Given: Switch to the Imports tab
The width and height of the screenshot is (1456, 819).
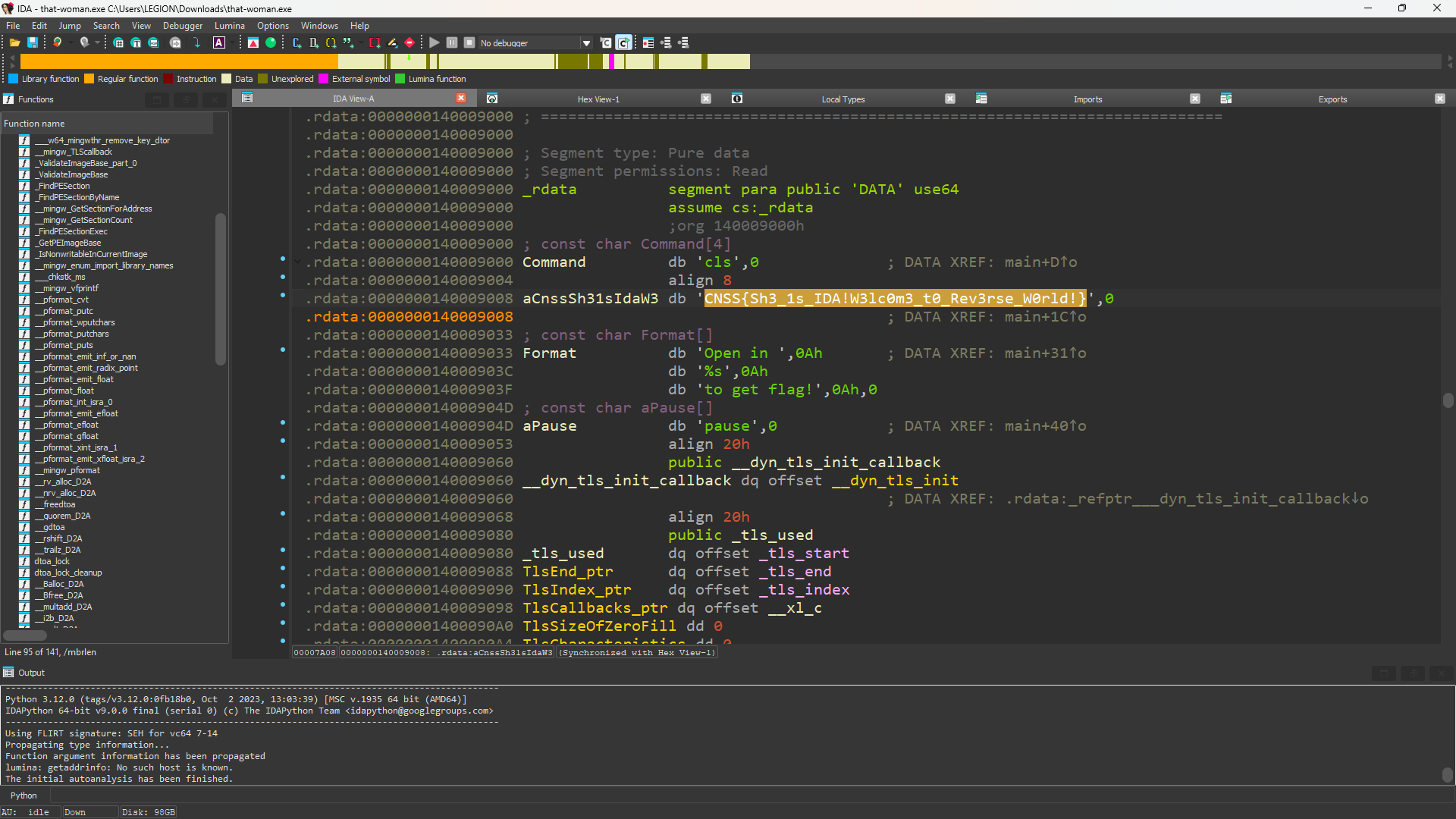Looking at the screenshot, I should click(x=1087, y=99).
